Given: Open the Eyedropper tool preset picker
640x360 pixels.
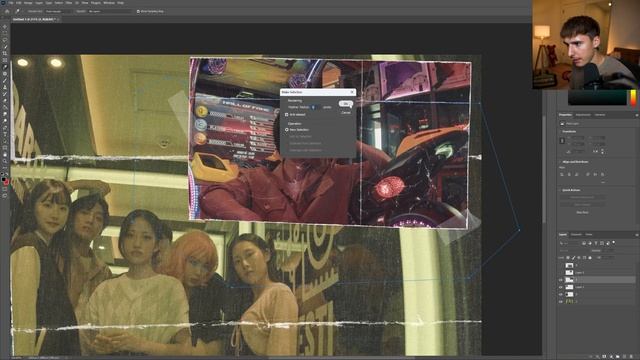Looking at the screenshot, I should coord(18,11).
